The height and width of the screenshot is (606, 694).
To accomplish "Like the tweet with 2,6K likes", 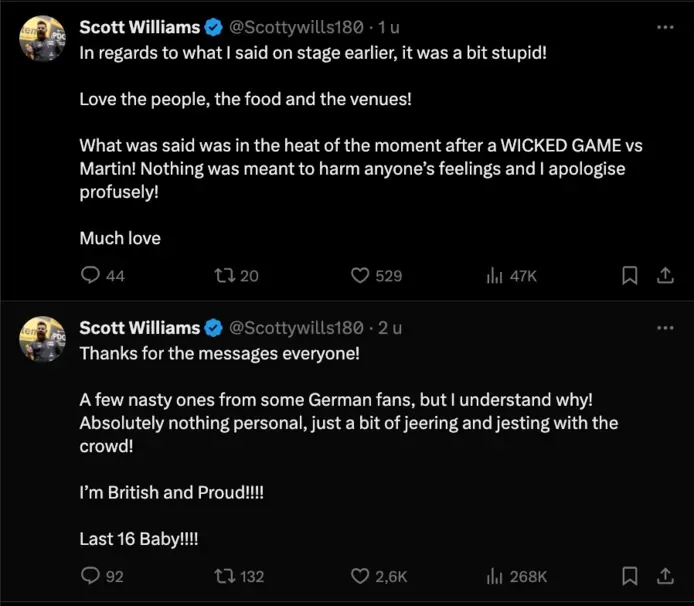I will coord(362,576).
